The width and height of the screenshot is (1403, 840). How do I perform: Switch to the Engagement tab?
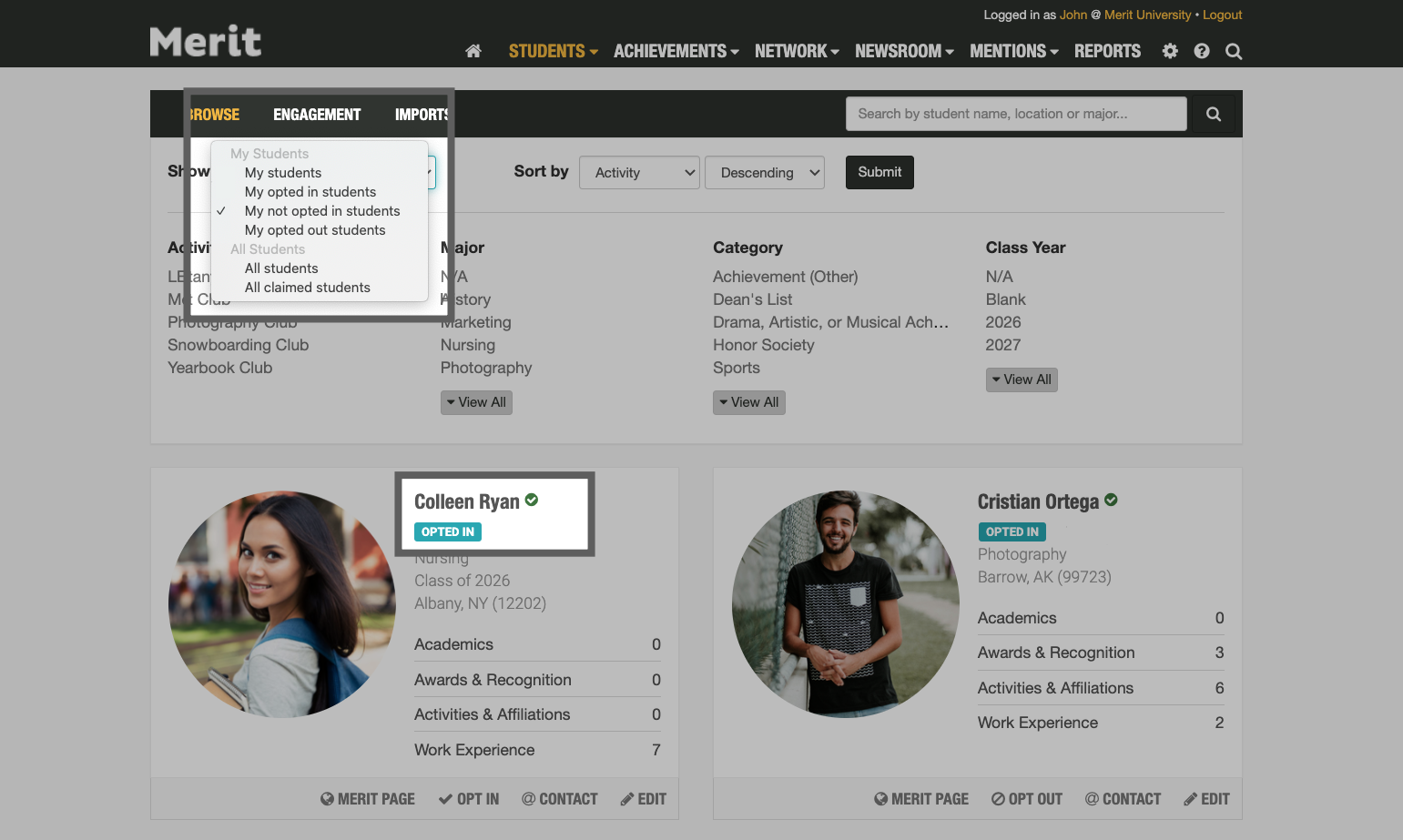click(x=317, y=114)
